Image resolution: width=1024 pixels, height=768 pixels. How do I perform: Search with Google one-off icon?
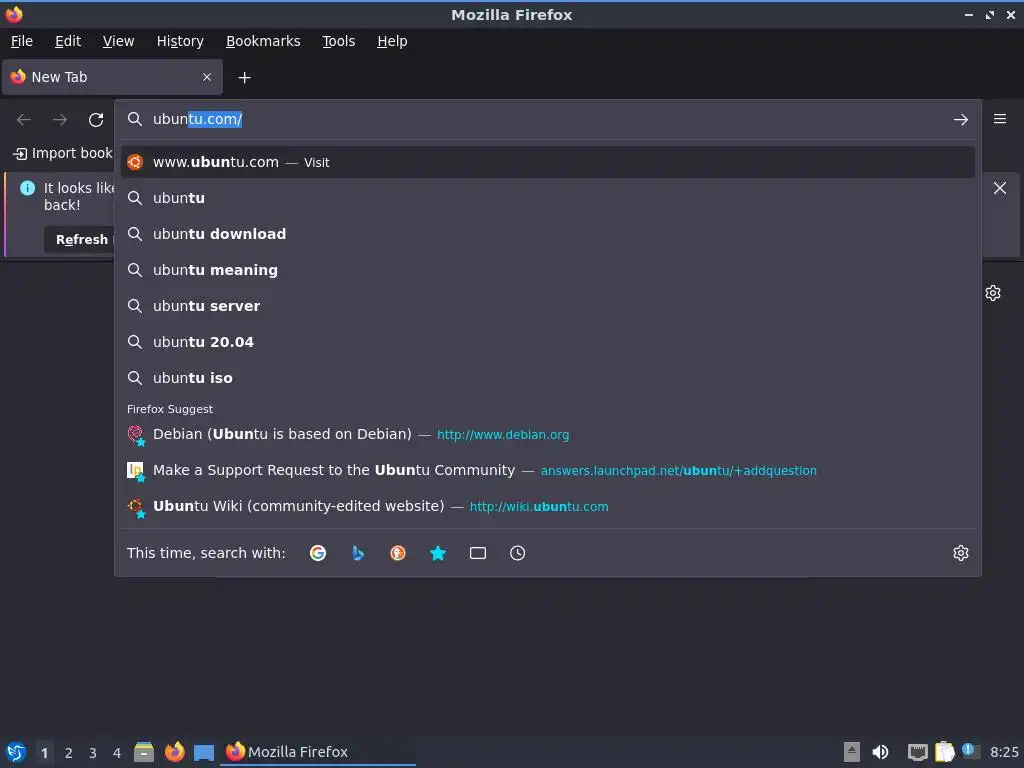[318, 553]
